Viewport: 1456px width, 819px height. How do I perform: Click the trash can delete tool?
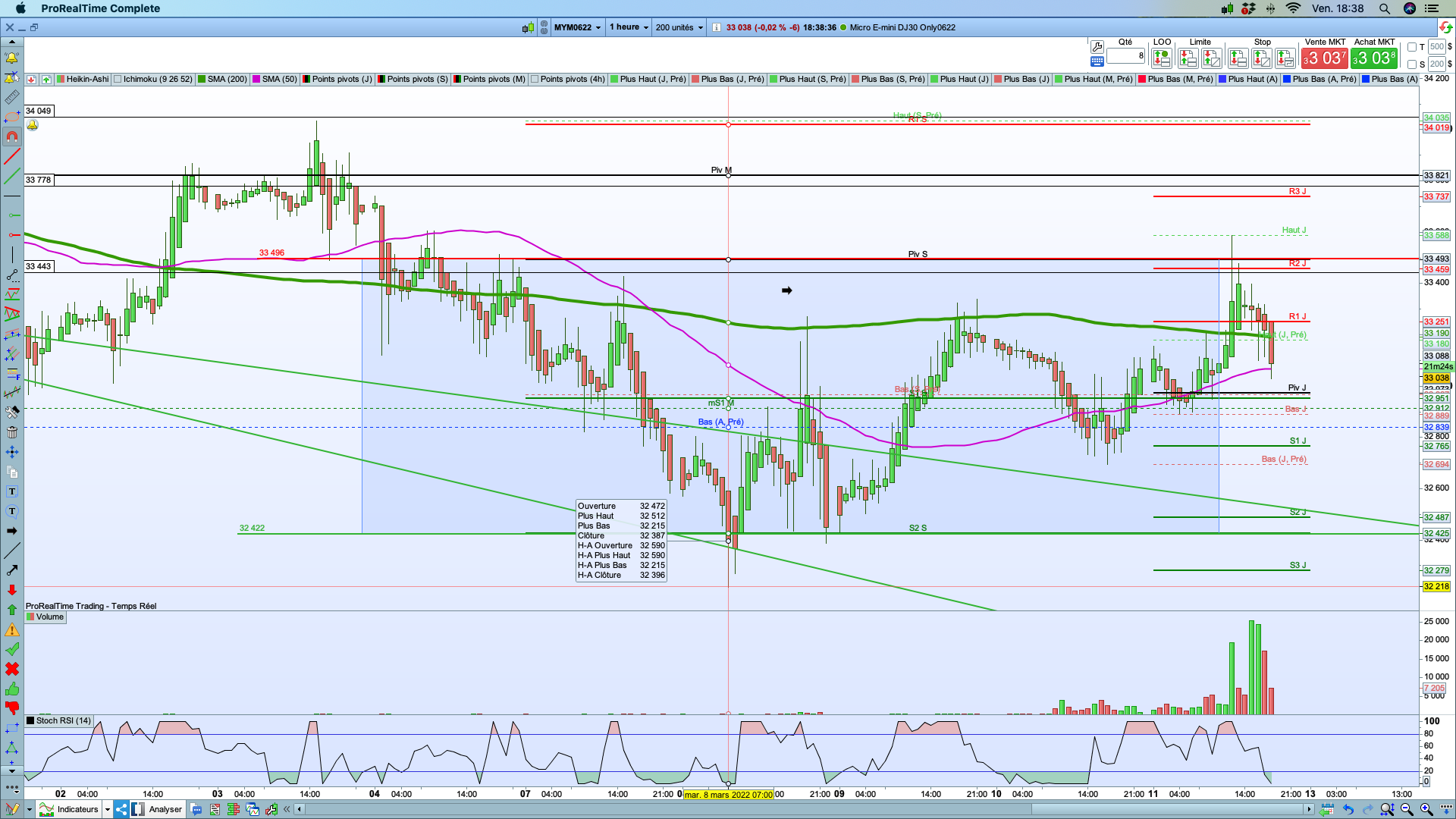click(11, 432)
